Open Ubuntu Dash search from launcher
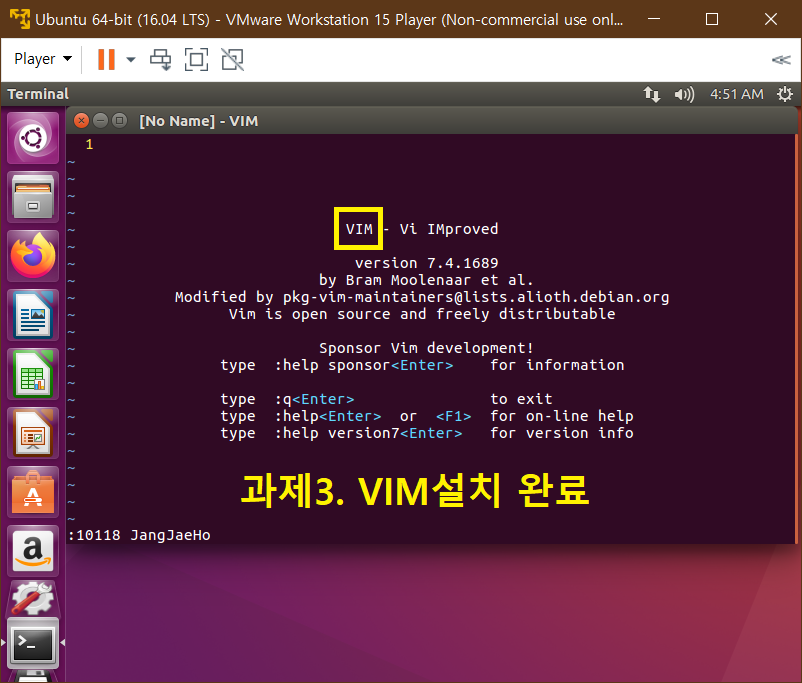This screenshot has width=802, height=683. [33, 138]
